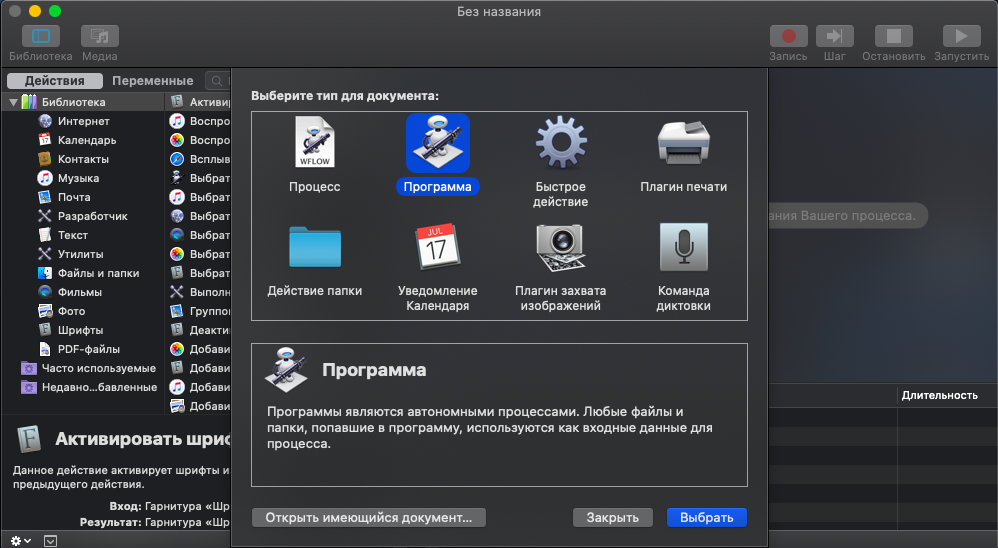
Task: Select the Программа application type icon
Action: tap(438, 144)
